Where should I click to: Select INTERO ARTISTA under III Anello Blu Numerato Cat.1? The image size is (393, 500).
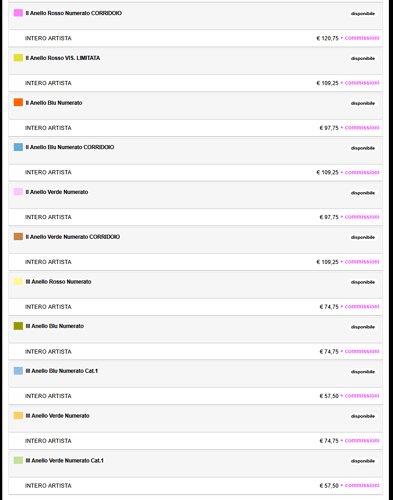click(x=48, y=396)
